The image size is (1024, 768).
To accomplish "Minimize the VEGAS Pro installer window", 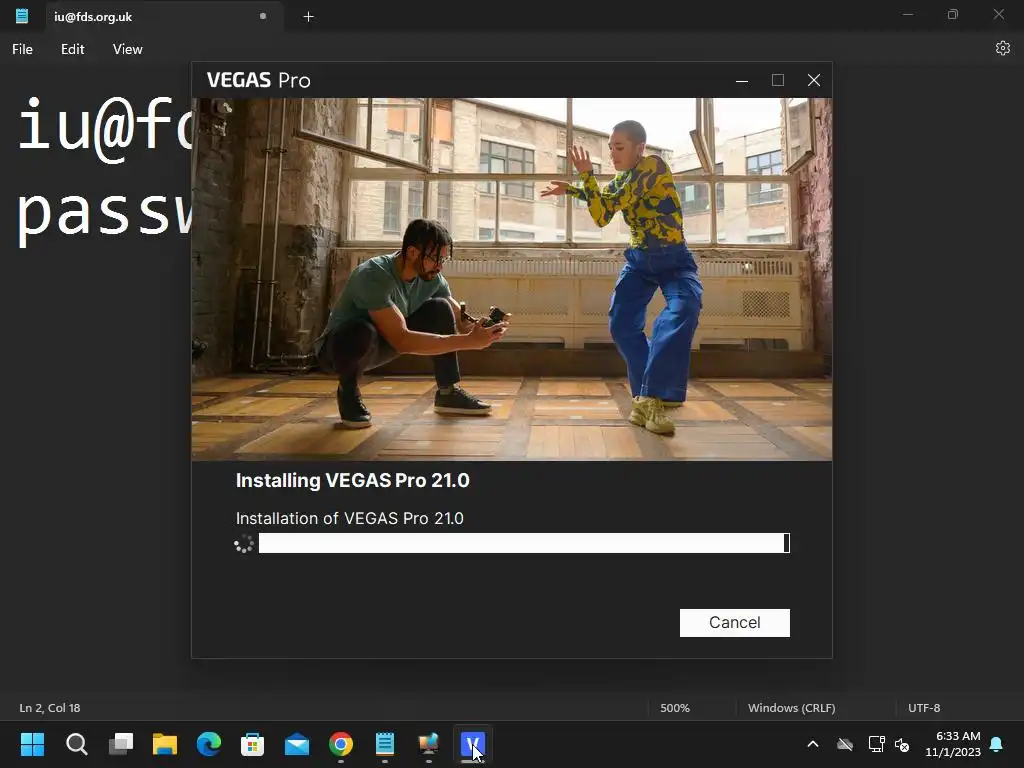I will (x=742, y=80).
